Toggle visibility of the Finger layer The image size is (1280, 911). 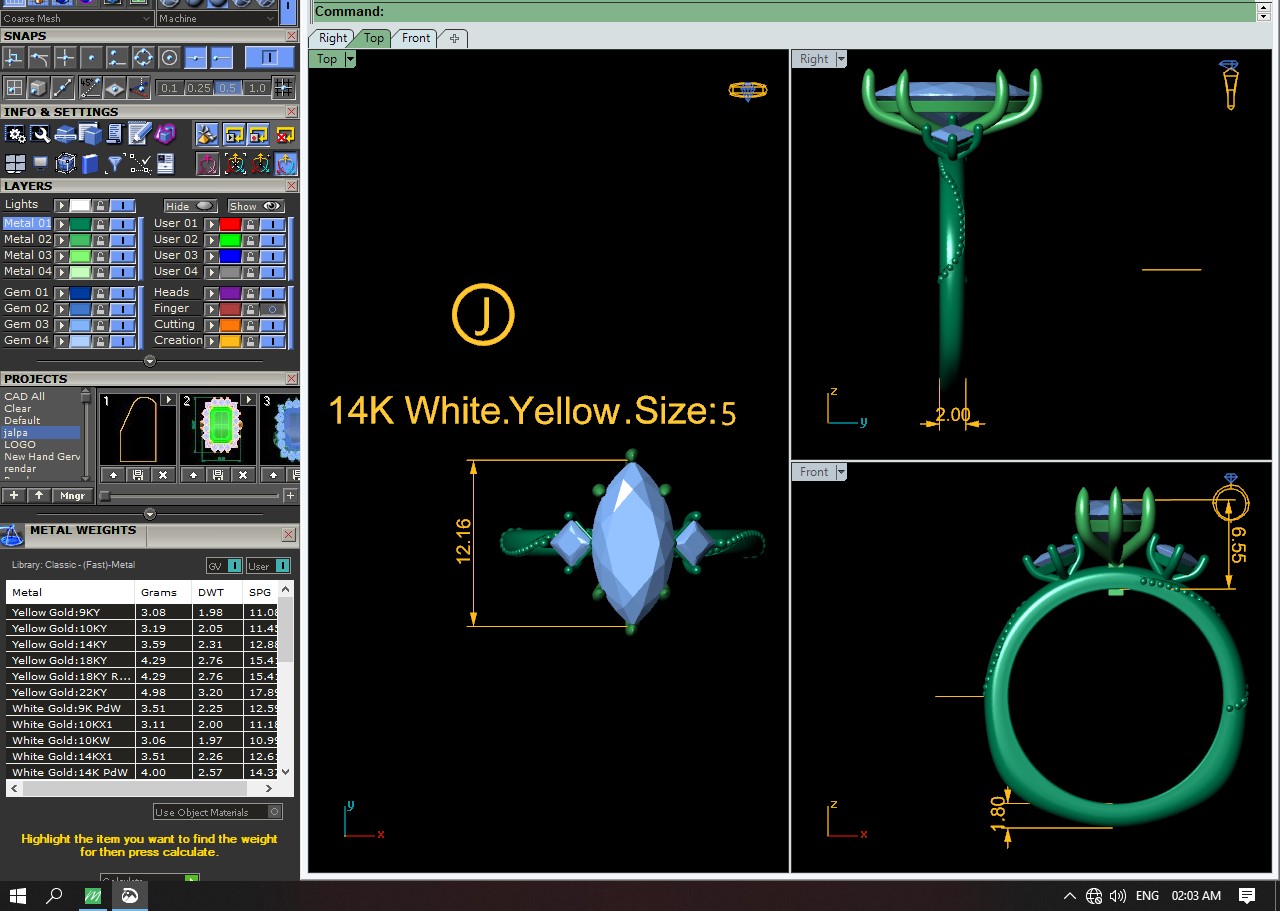271,309
